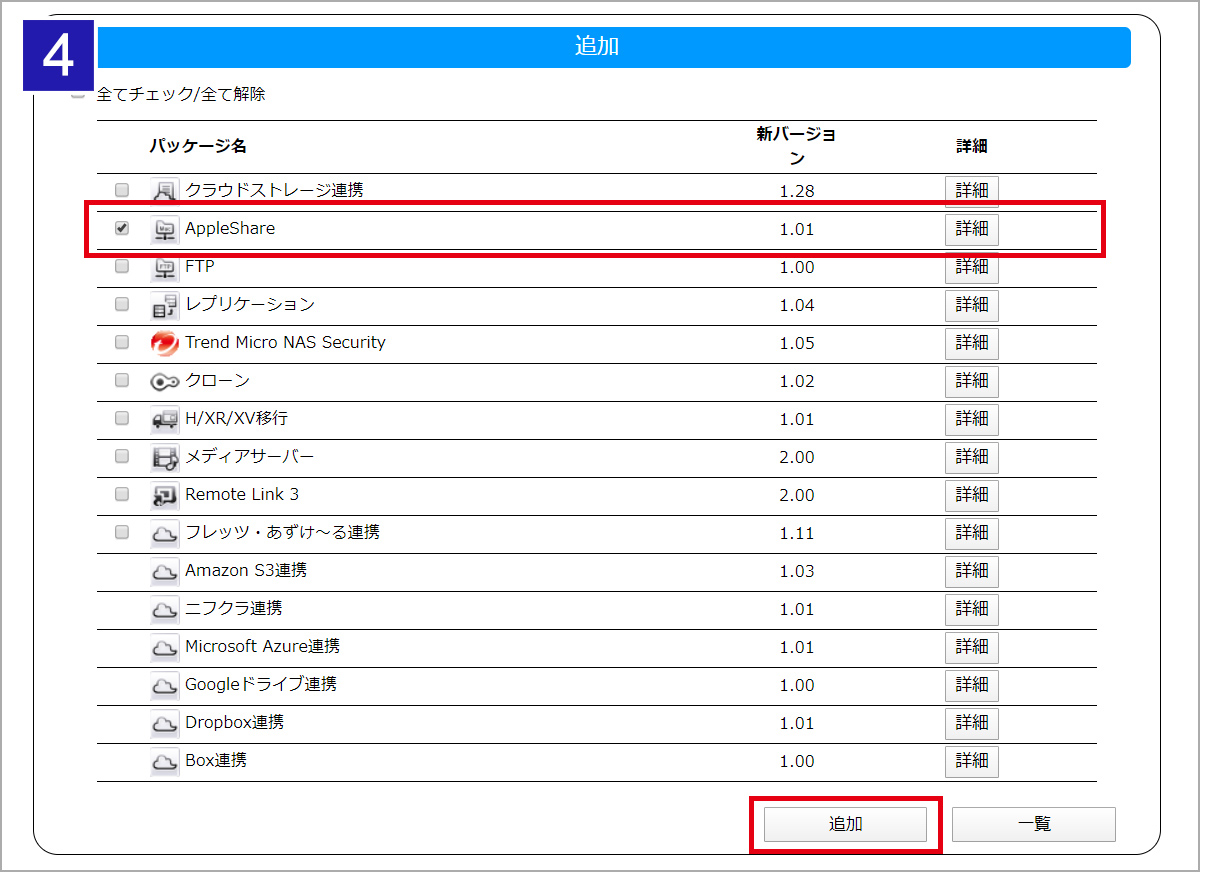1213x872 pixels.
Task: Open 詳細 for Microsoft Azure連携
Action: coord(972,647)
